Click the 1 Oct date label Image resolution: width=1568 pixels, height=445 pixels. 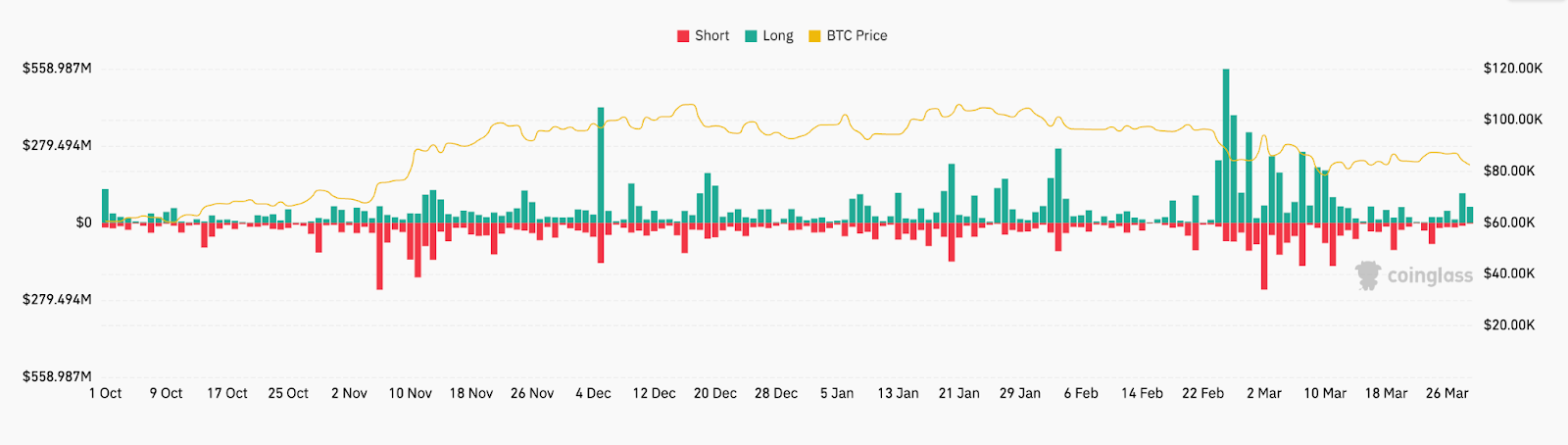(106, 393)
